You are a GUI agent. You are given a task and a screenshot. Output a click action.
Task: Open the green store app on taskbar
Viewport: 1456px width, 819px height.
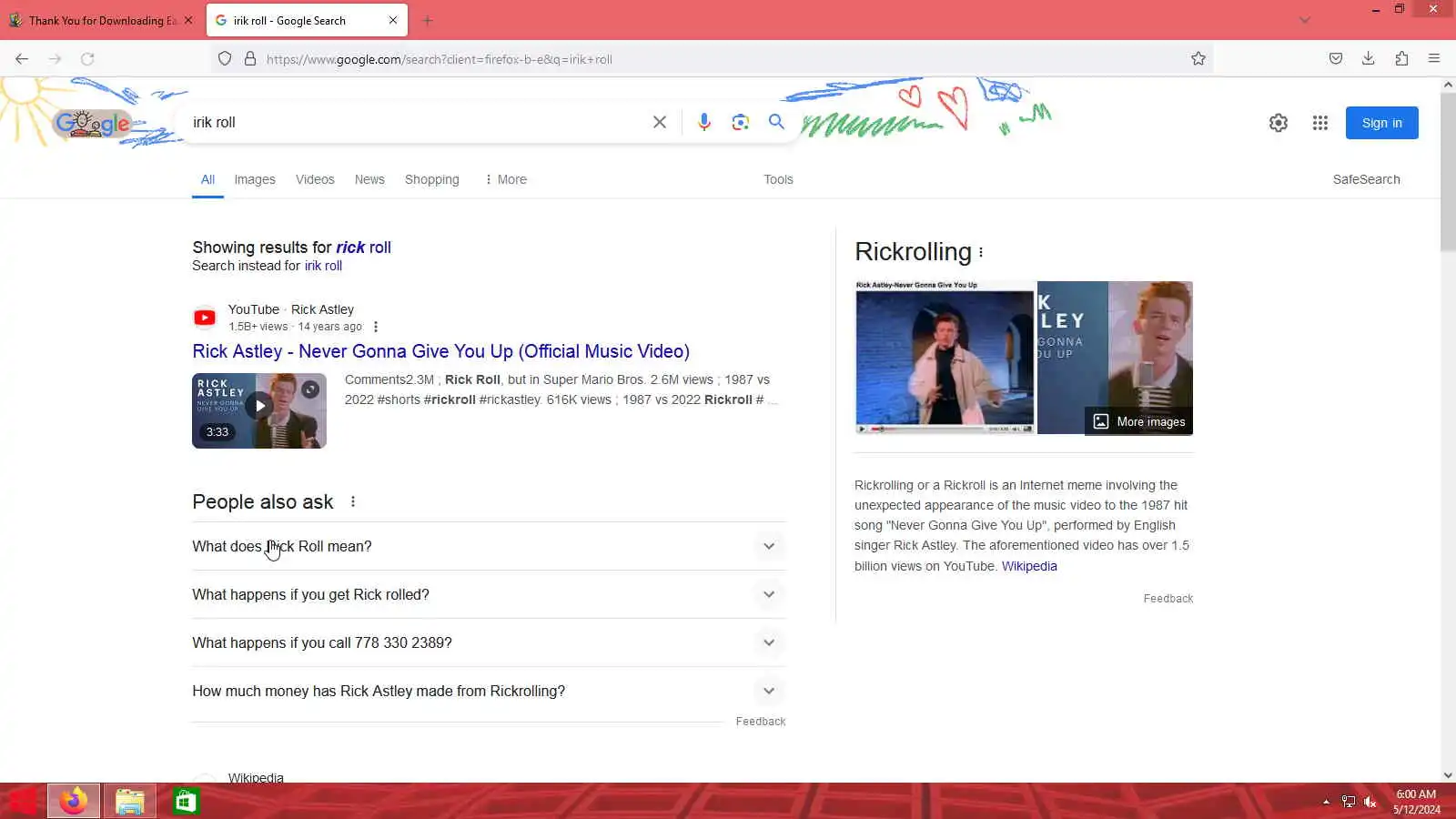pyautogui.click(x=186, y=801)
